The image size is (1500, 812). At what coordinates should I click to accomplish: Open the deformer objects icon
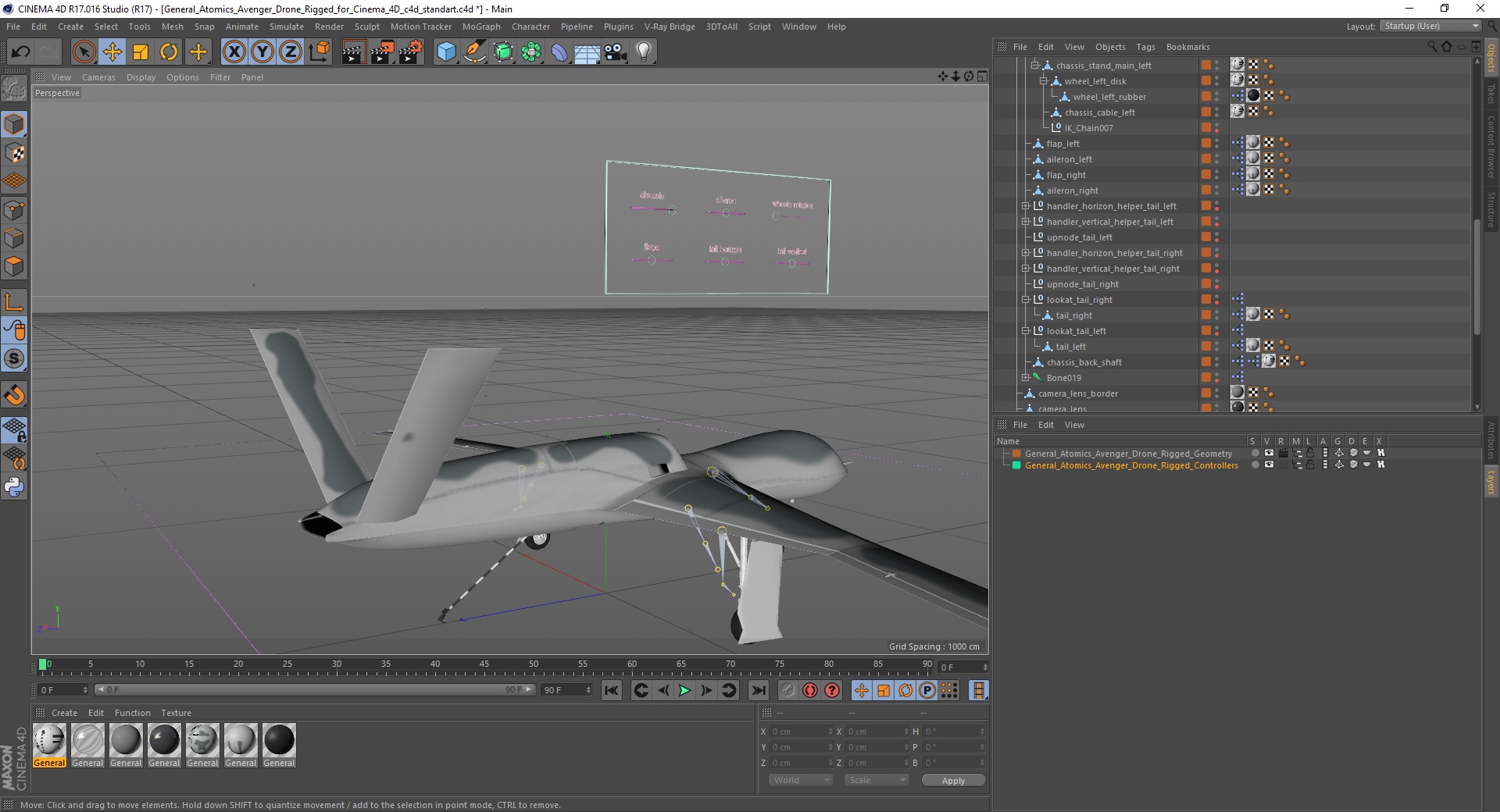559,52
